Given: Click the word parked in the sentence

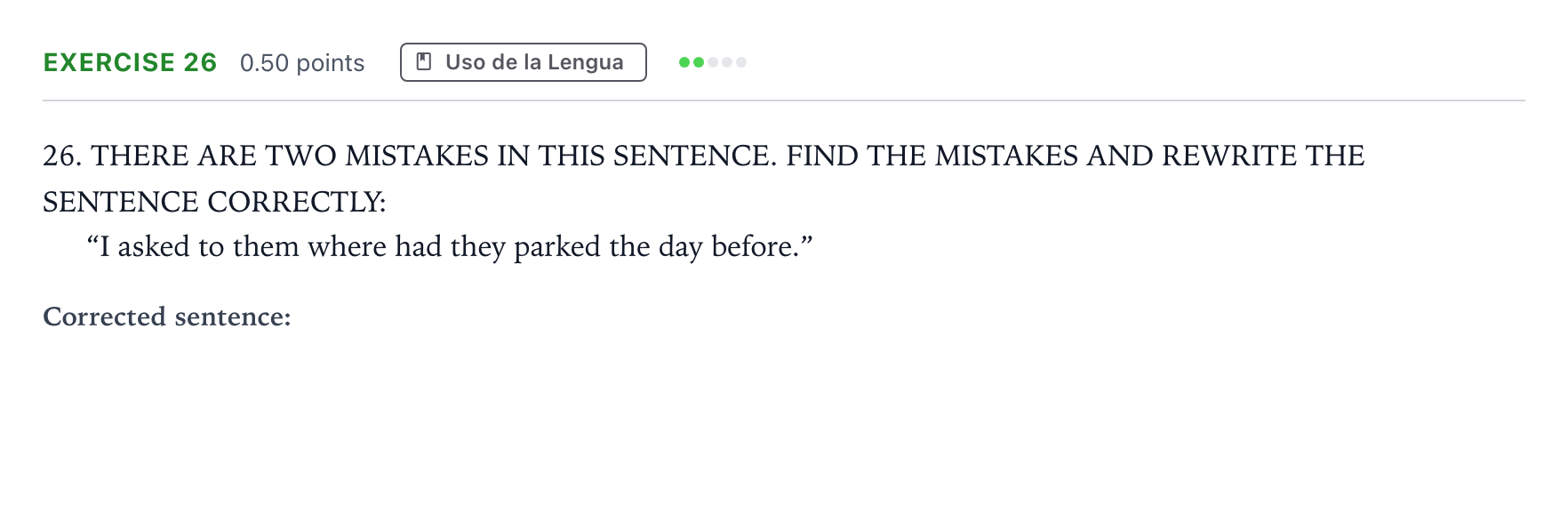Looking at the screenshot, I should 556,247.
